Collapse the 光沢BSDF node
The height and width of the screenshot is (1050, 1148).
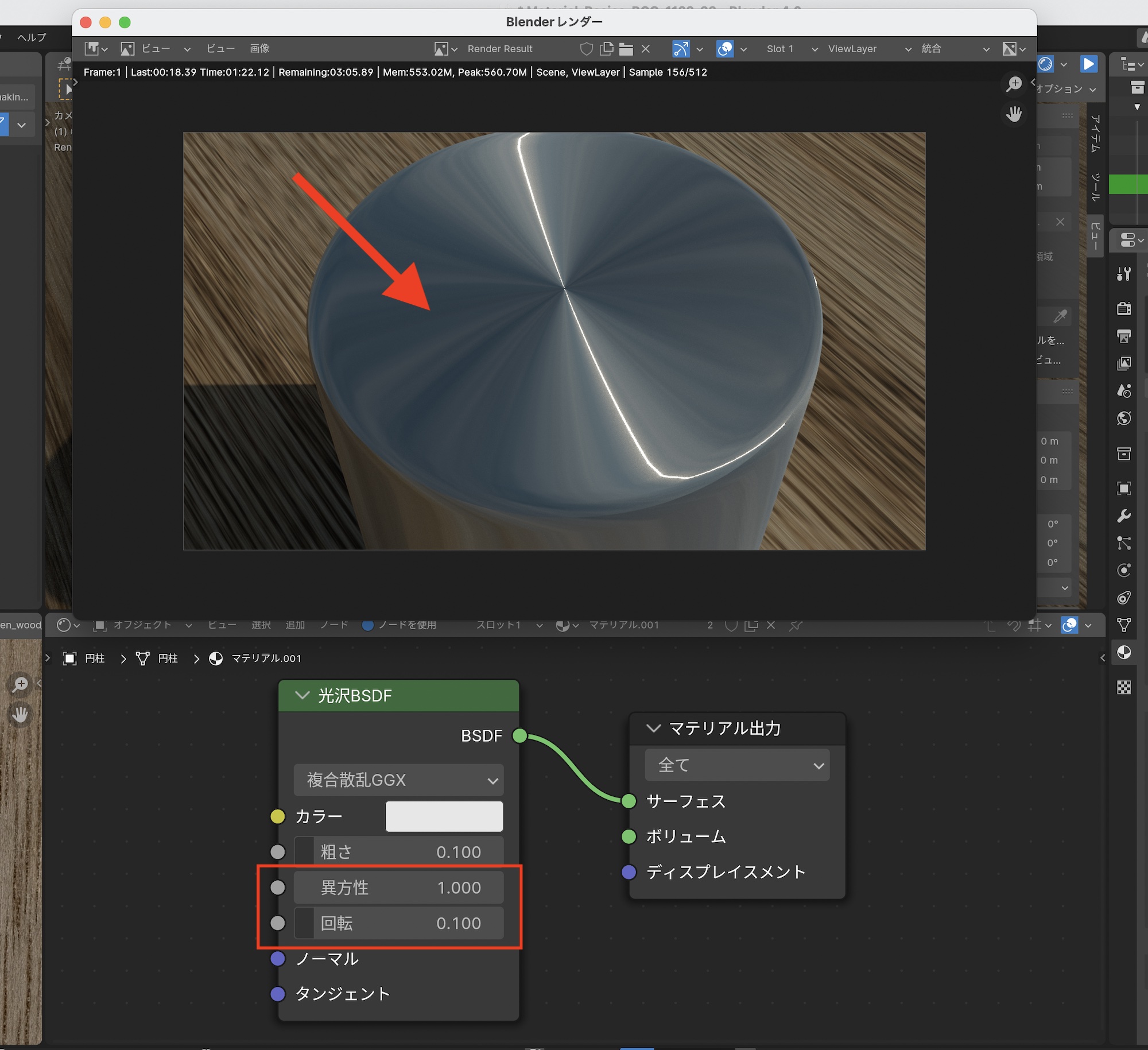pyautogui.click(x=302, y=695)
